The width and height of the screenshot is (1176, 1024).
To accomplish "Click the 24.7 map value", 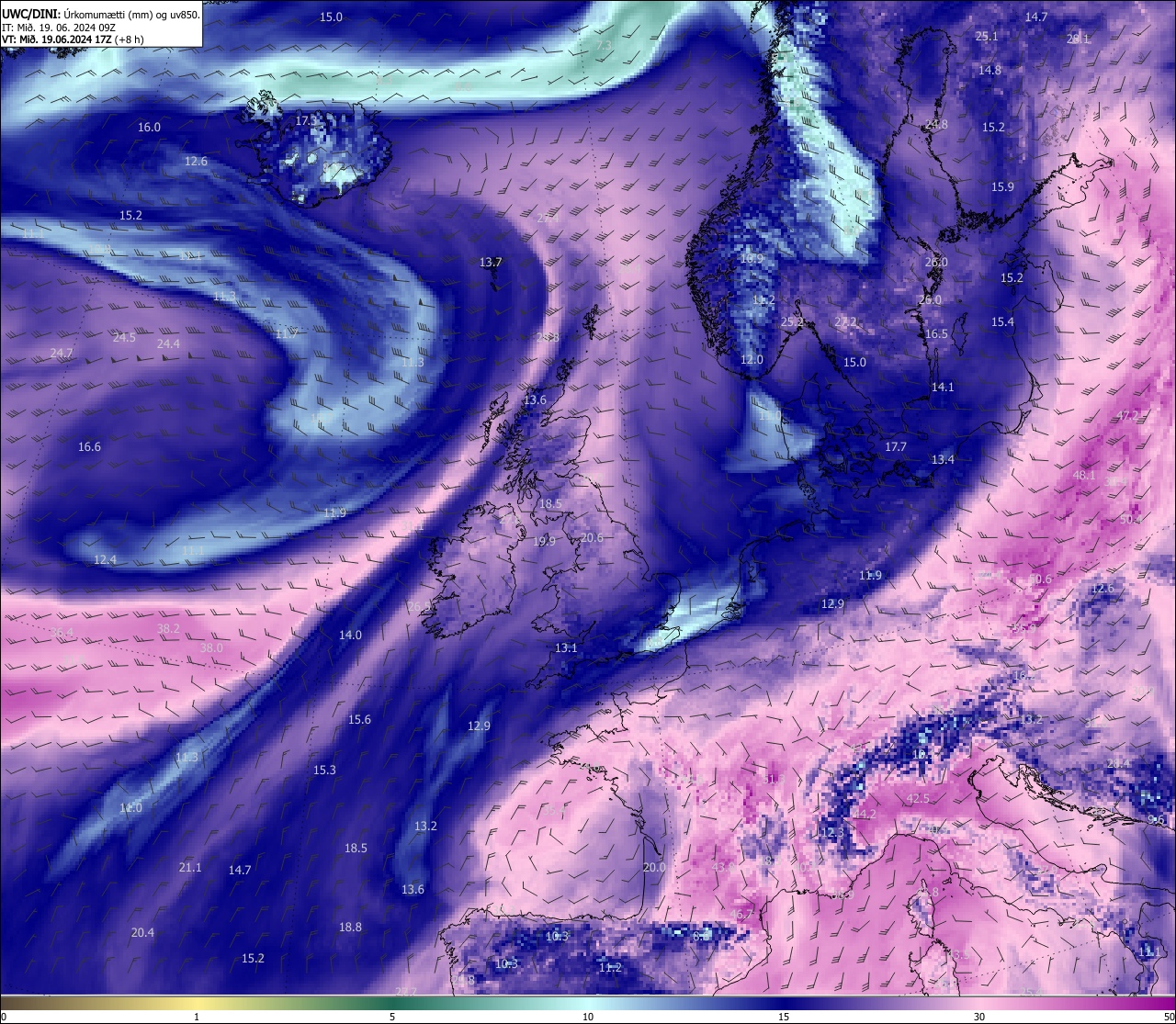I will point(62,353).
